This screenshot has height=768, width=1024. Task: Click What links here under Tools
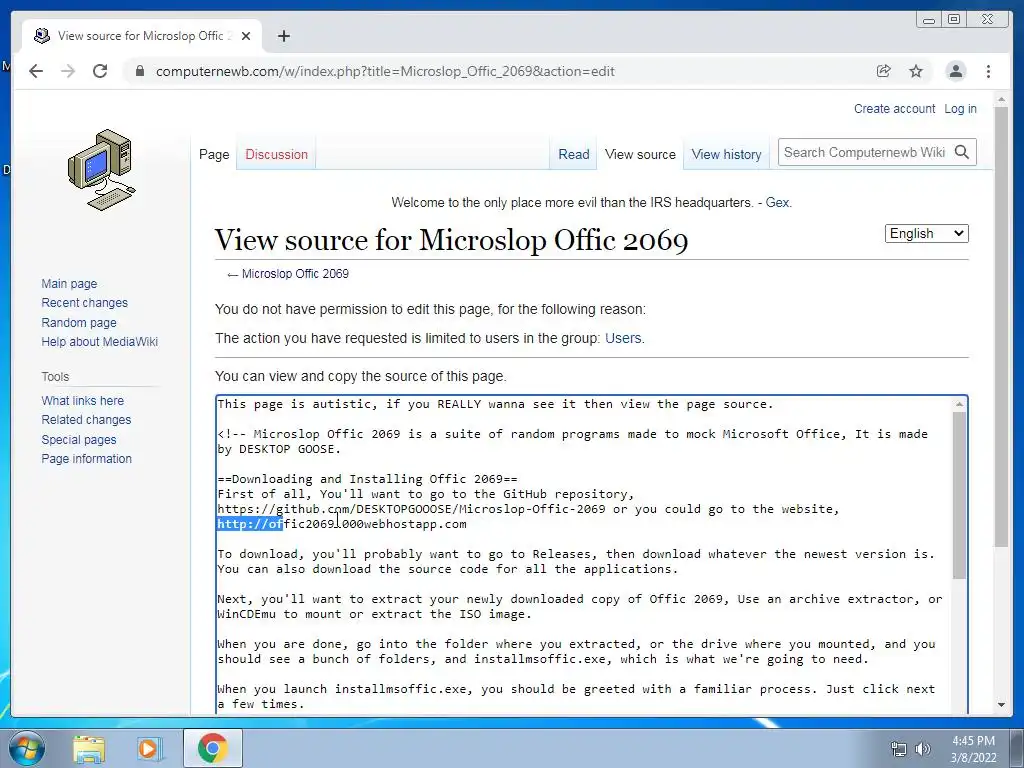coord(82,401)
